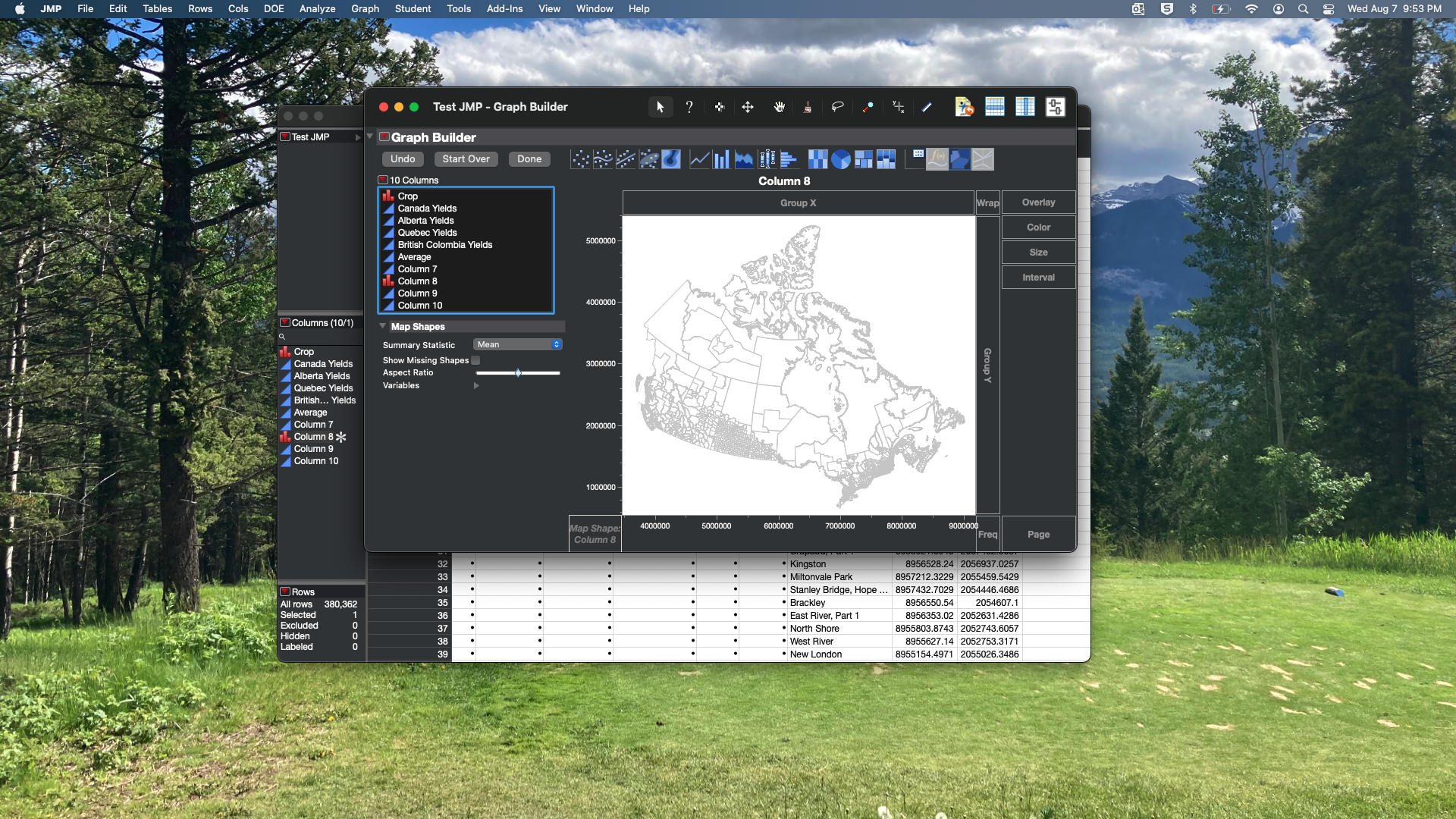The height and width of the screenshot is (819, 1456).
Task: Enable Show Missing Shapes
Action: (475, 360)
